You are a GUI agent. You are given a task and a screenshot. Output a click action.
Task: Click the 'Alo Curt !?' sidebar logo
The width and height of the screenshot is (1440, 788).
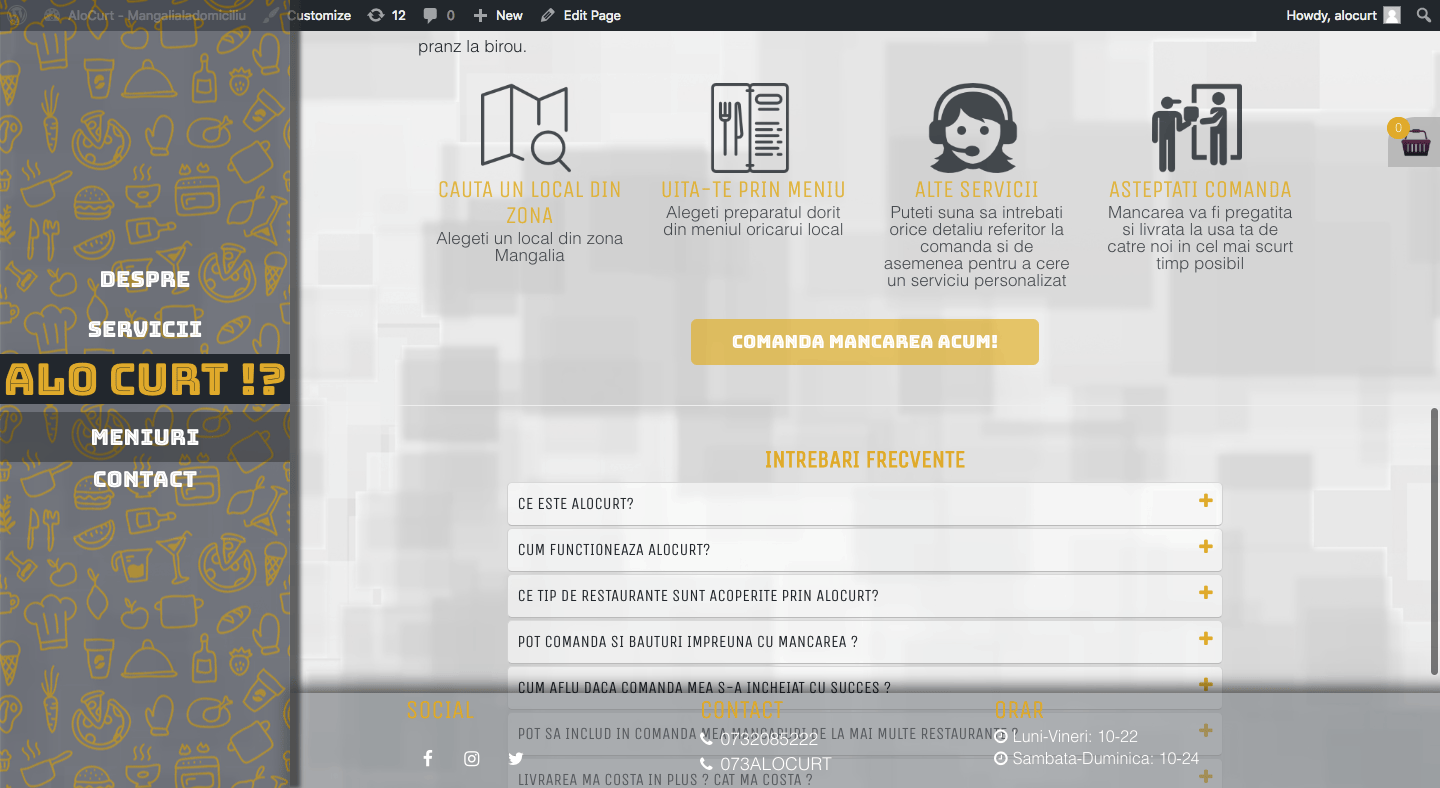pyautogui.click(x=145, y=379)
